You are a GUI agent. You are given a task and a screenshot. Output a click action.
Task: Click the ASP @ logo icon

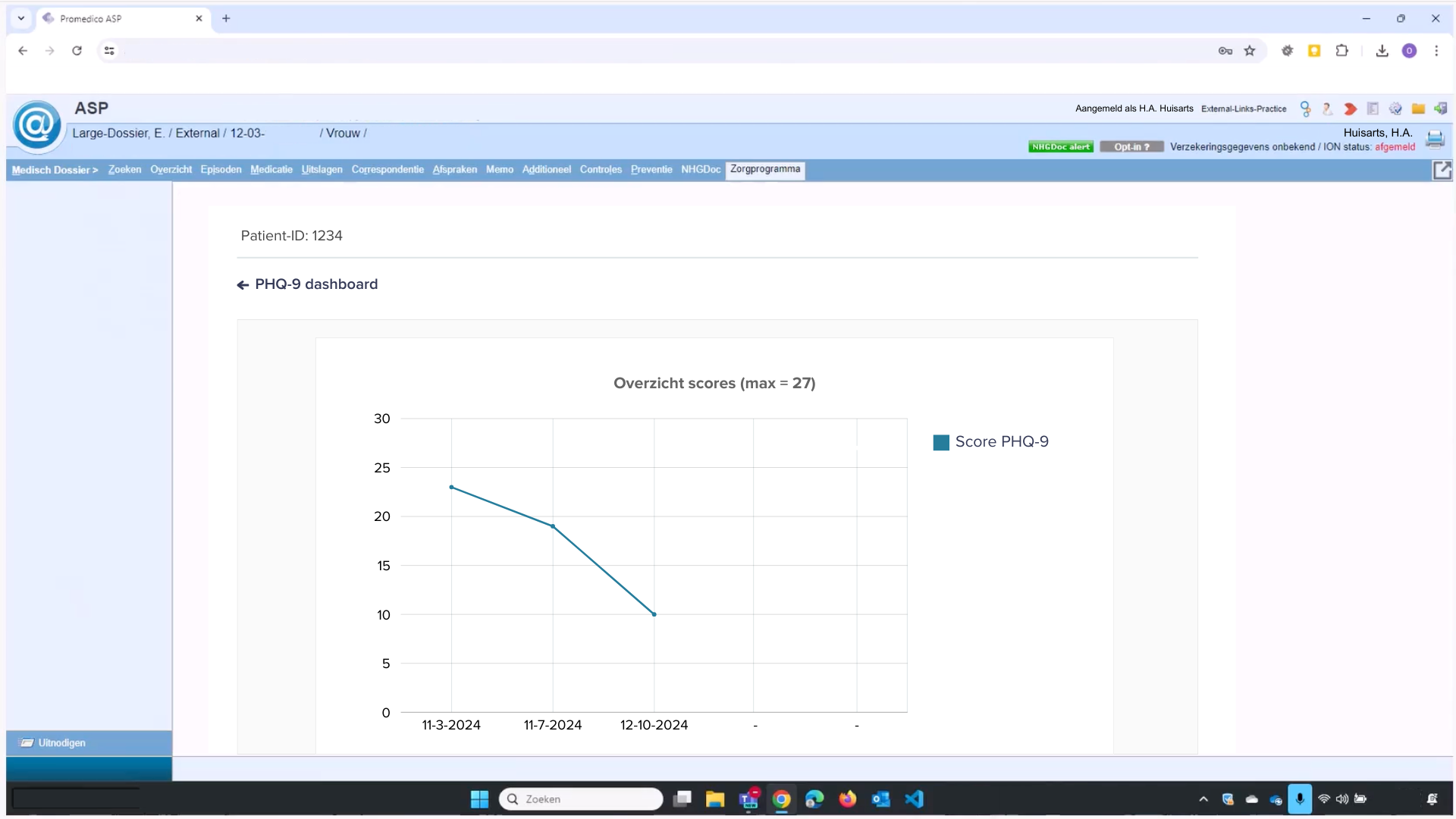36,125
